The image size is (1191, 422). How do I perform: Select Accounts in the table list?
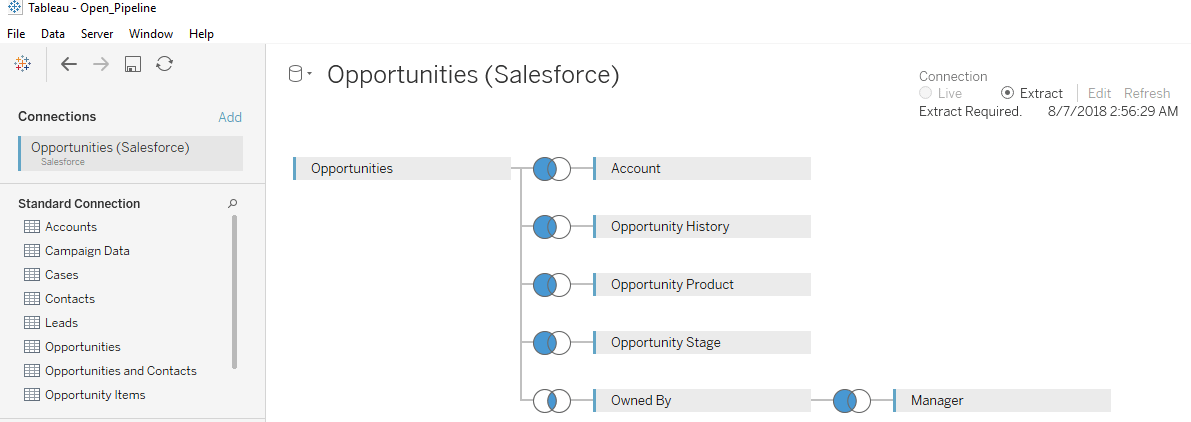click(71, 227)
